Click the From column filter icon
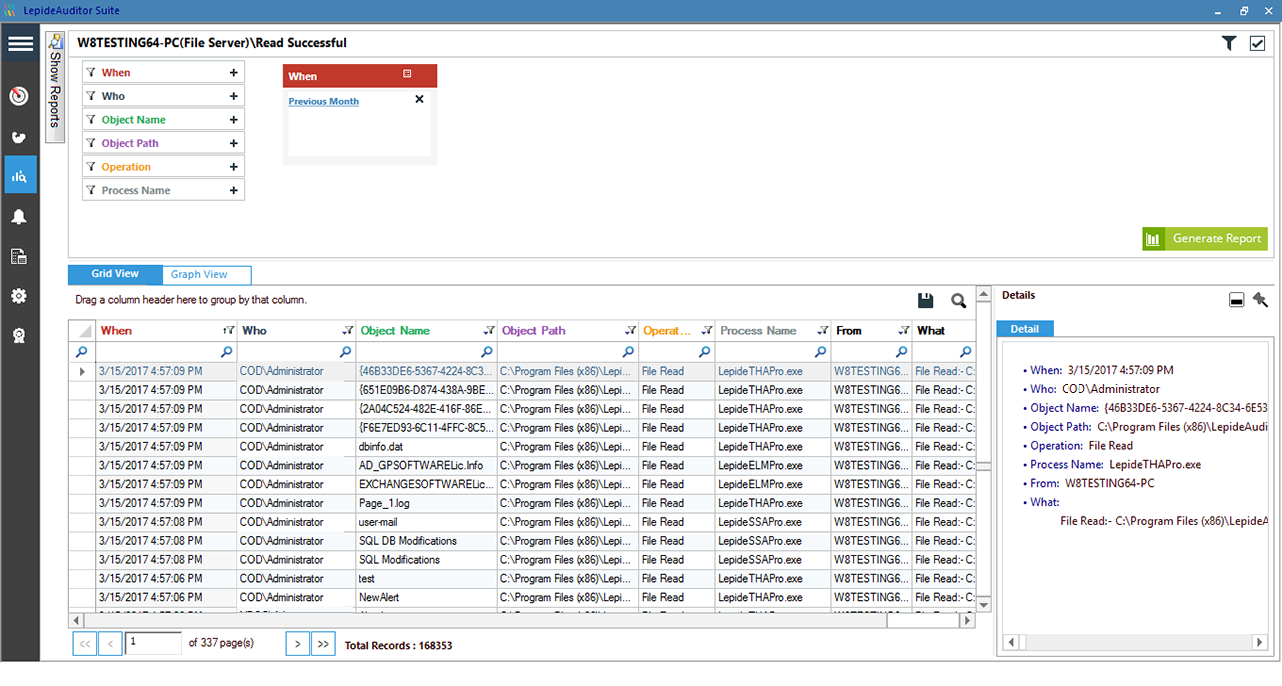This screenshot has width=1282, height=686. click(x=903, y=331)
